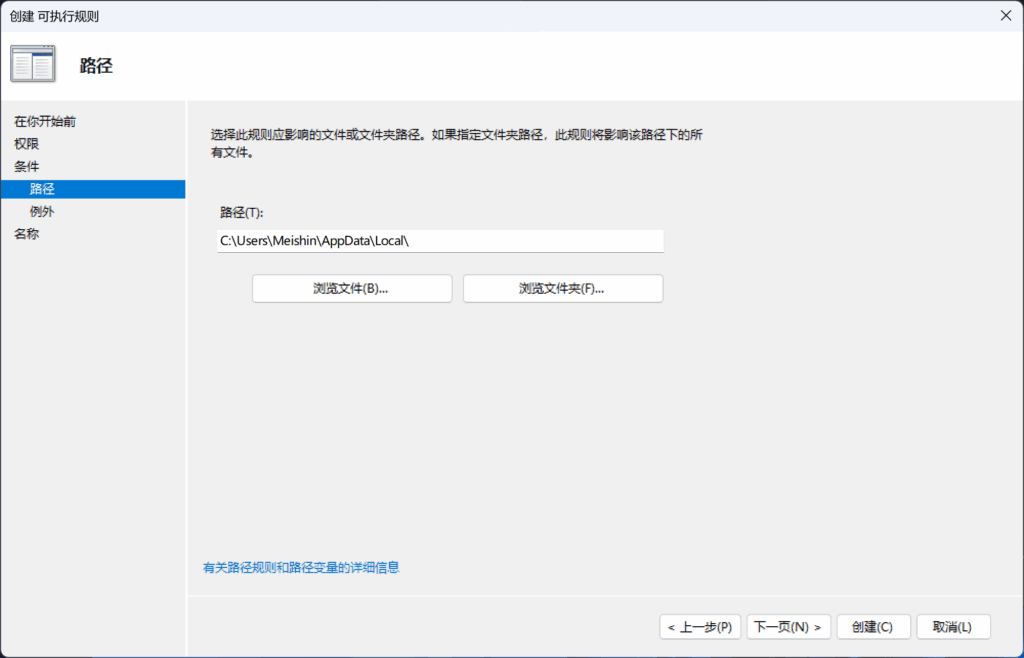Create the rule using "创建(C)"

(x=872, y=626)
